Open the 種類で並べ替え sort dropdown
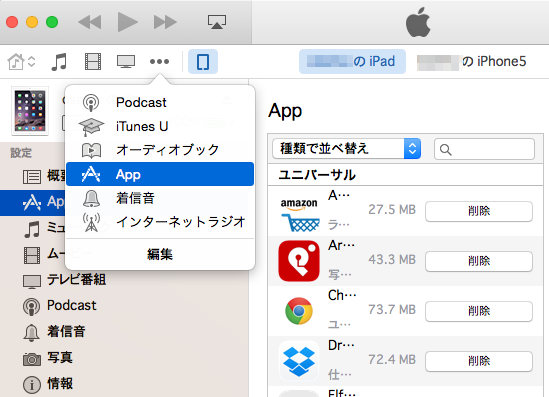Viewport: 549px width, 397px height. coord(347,148)
